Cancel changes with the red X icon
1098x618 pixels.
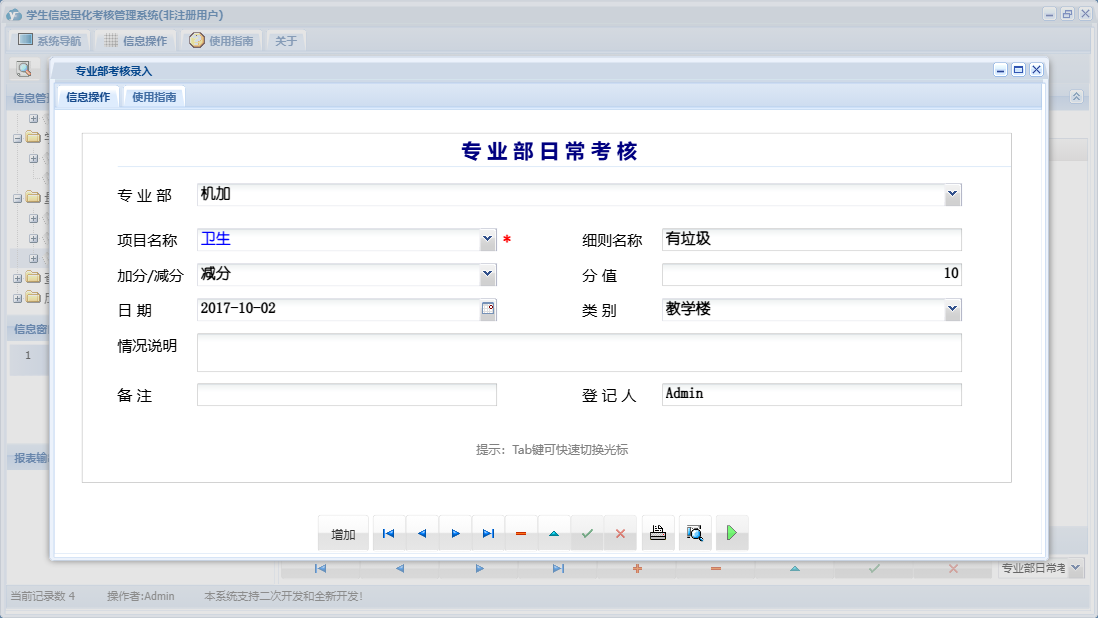click(619, 533)
